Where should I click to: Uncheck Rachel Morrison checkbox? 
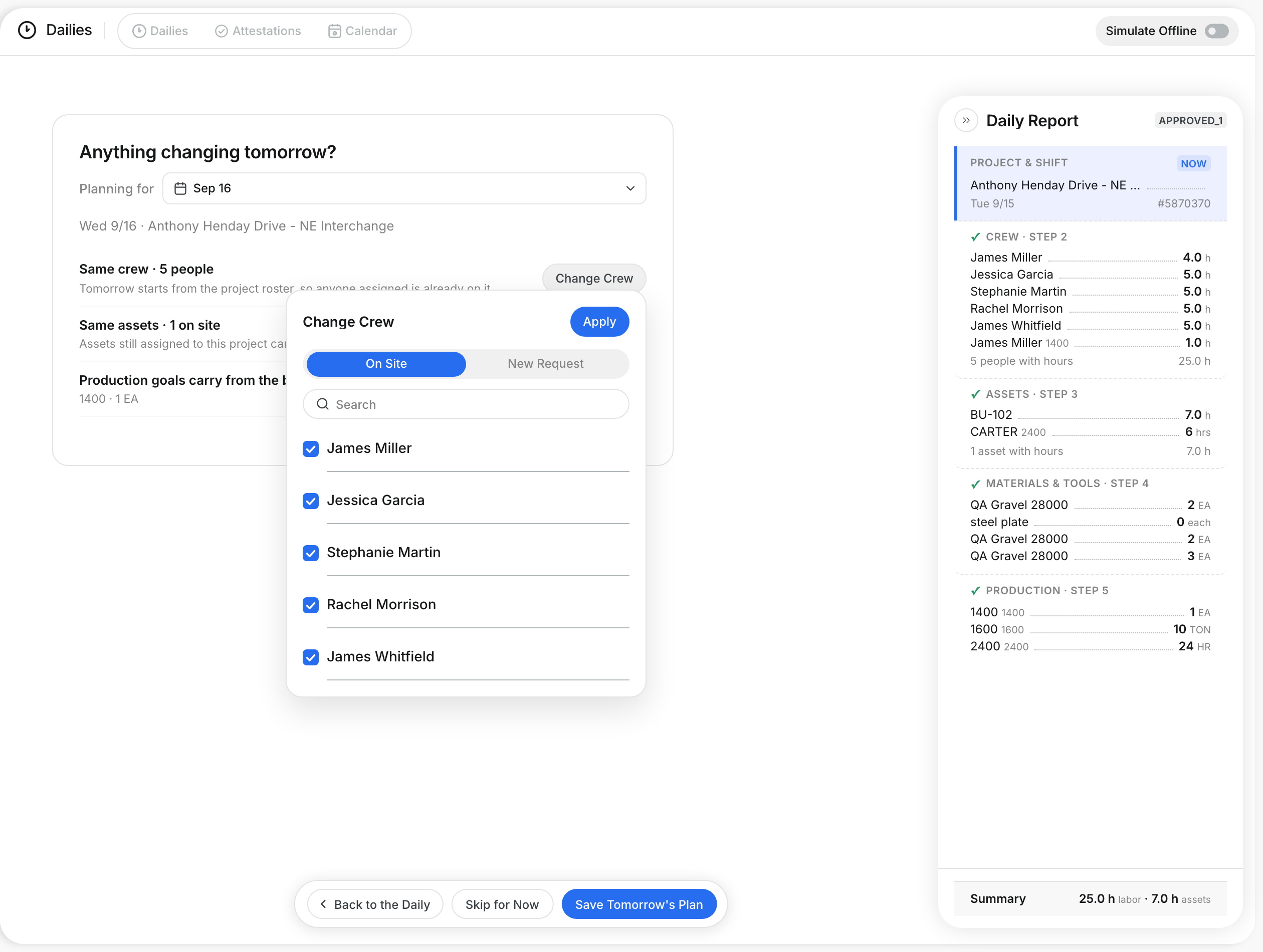tap(311, 605)
